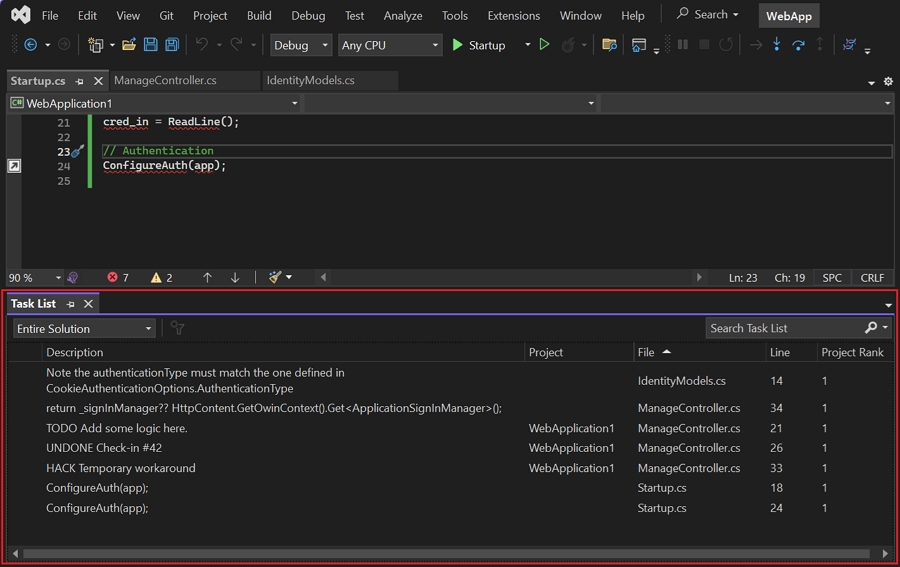Click the Task List filter funnel icon
Image resolution: width=900 pixels, height=567 pixels.
178,328
